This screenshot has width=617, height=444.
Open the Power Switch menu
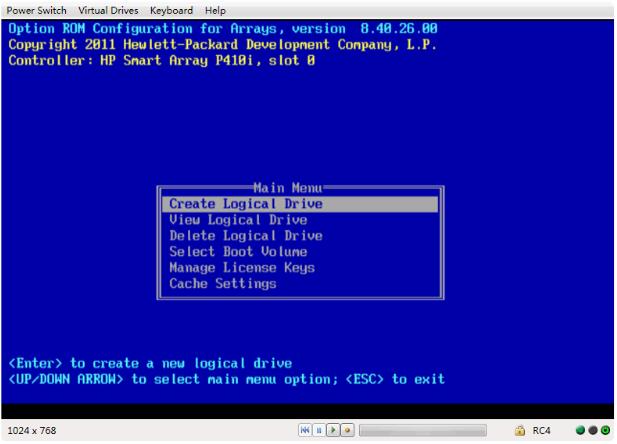tap(36, 11)
